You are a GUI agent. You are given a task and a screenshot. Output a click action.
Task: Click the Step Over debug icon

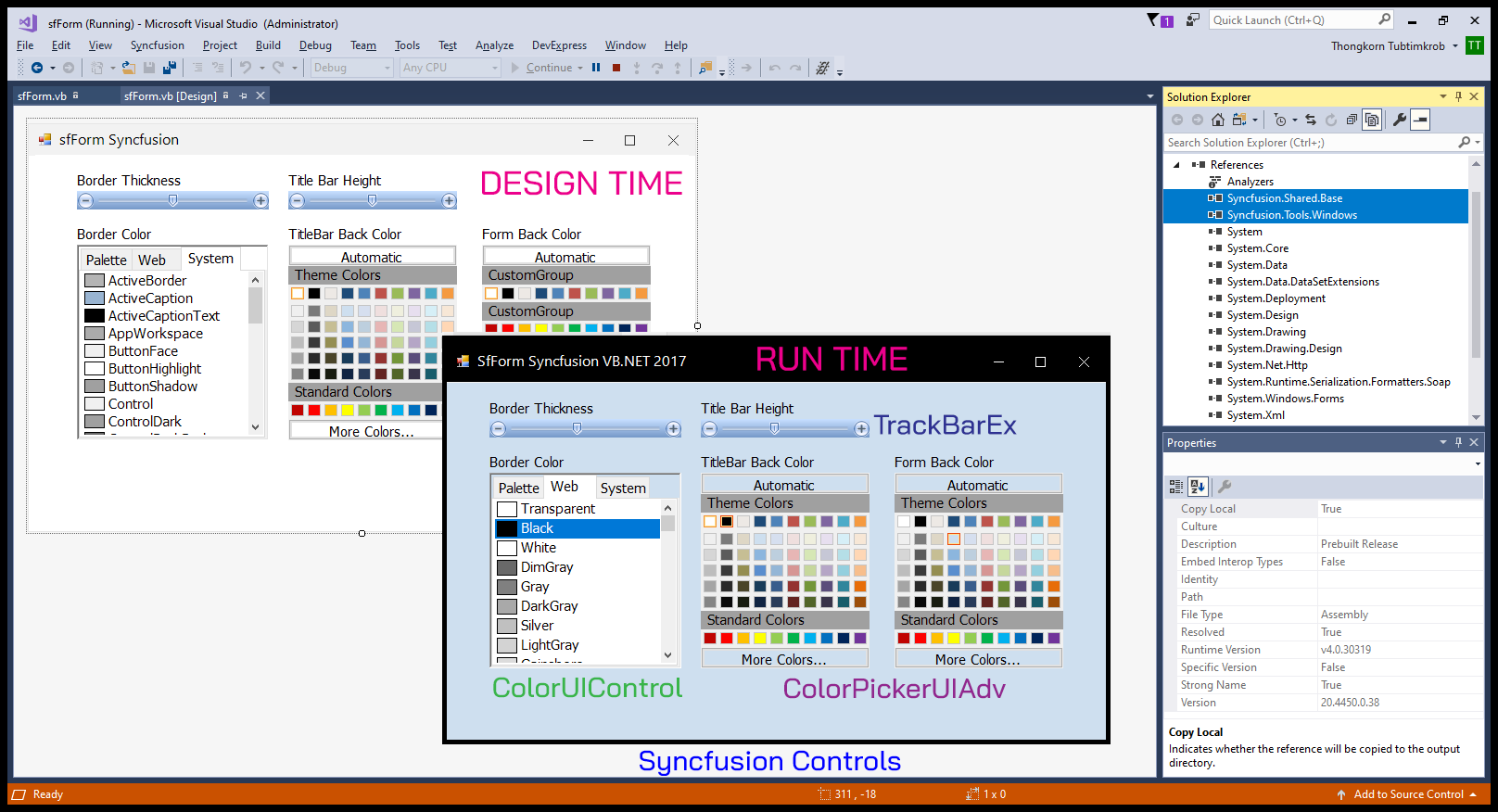(657, 68)
